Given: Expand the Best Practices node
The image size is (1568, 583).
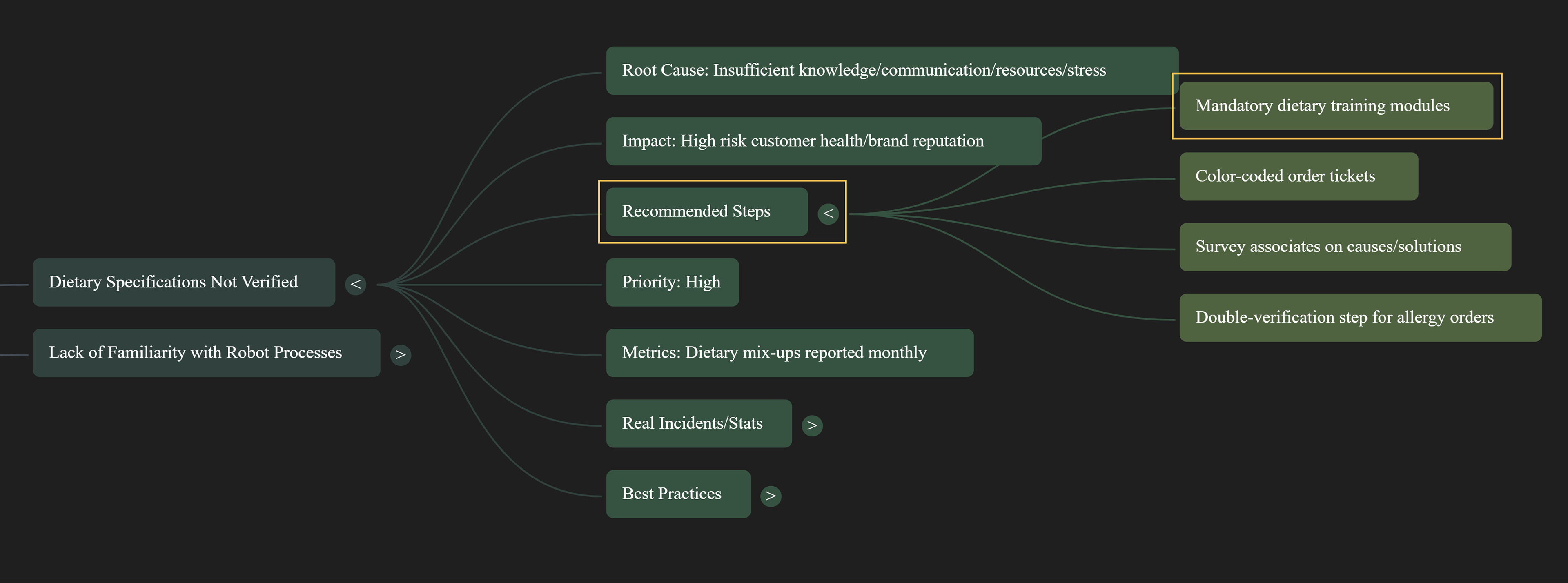Looking at the screenshot, I should point(771,496).
